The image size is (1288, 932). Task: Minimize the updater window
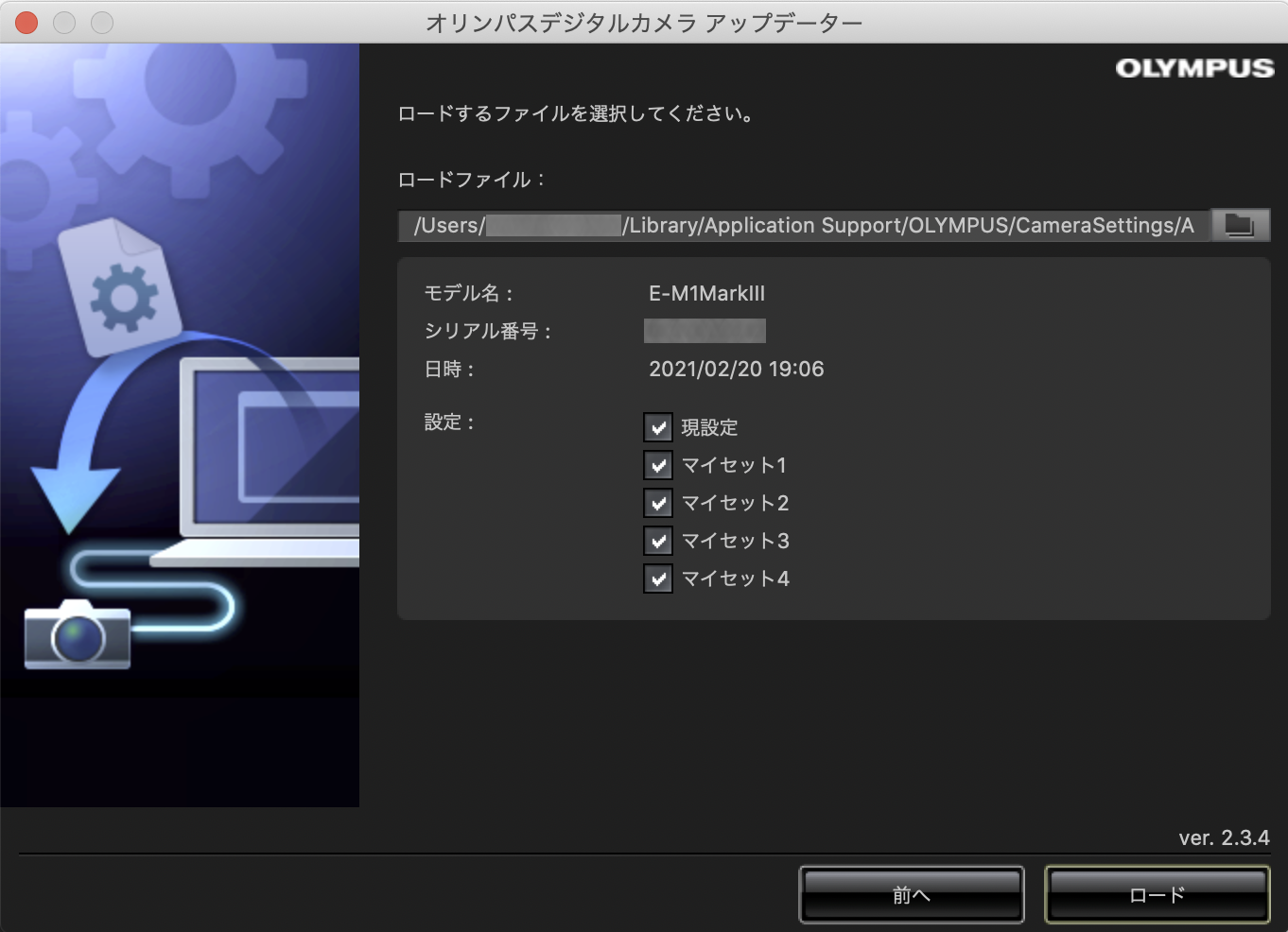click(64, 22)
